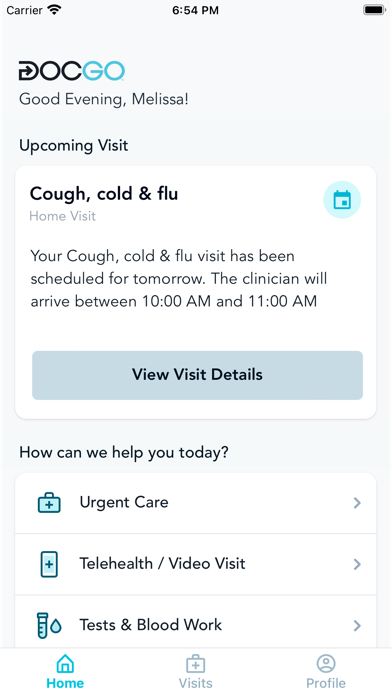
Task: Tap the calendar icon on the visit card
Action: click(x=342, y=200)
